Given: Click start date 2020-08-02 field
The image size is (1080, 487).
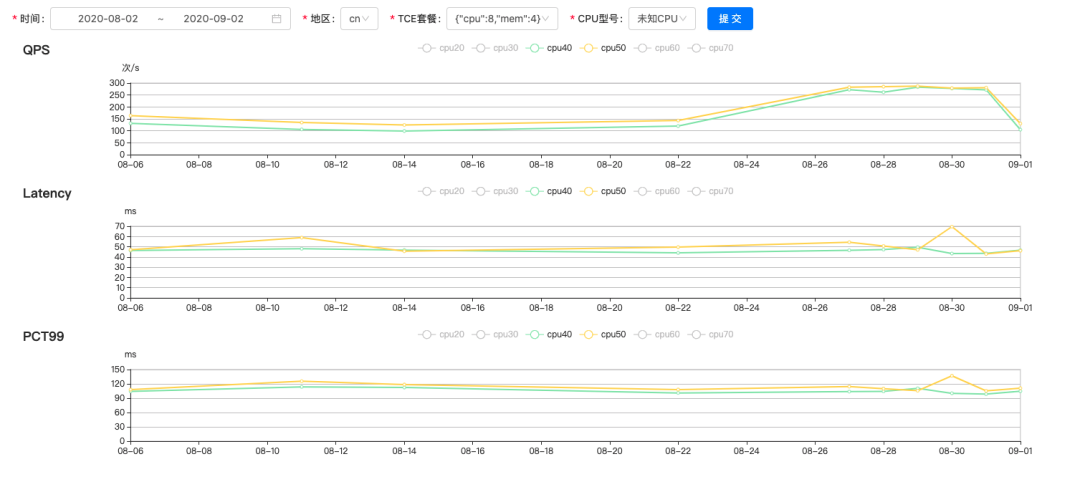Looking at the screenshot, I should (107, 19).
